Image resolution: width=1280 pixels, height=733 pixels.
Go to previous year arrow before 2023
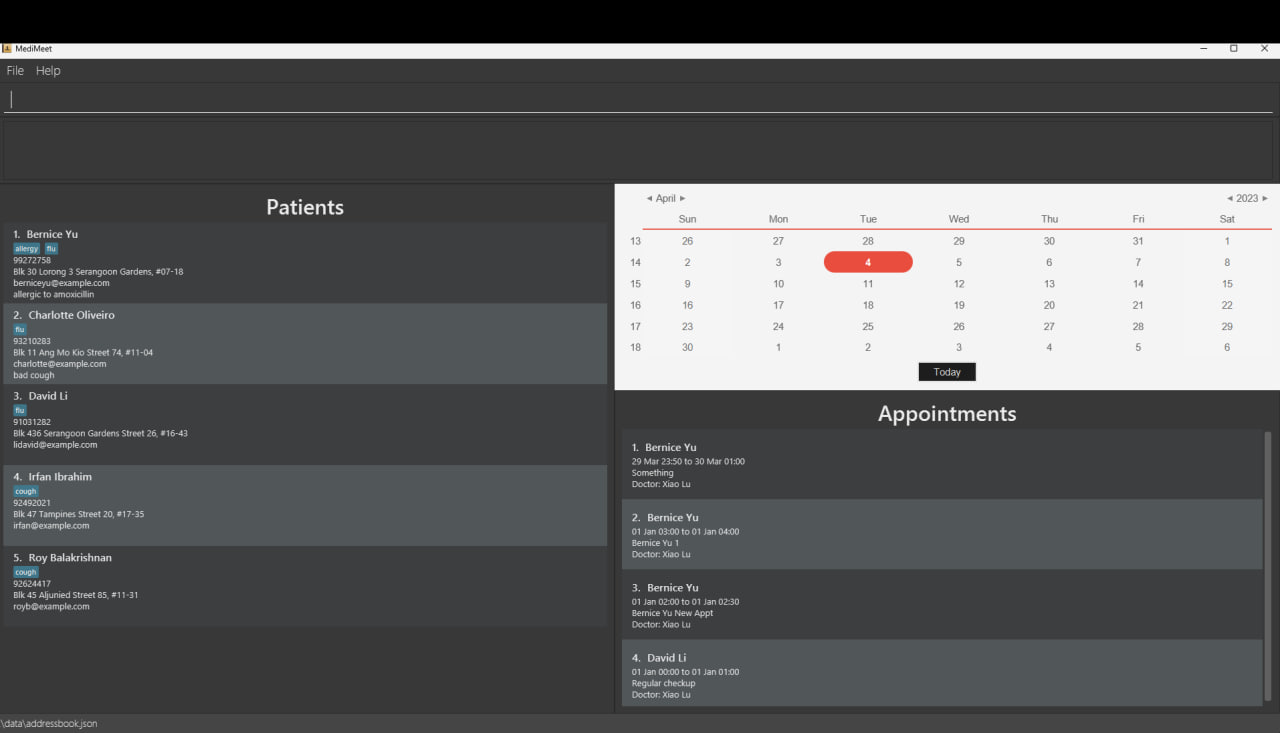point(1229,198)
